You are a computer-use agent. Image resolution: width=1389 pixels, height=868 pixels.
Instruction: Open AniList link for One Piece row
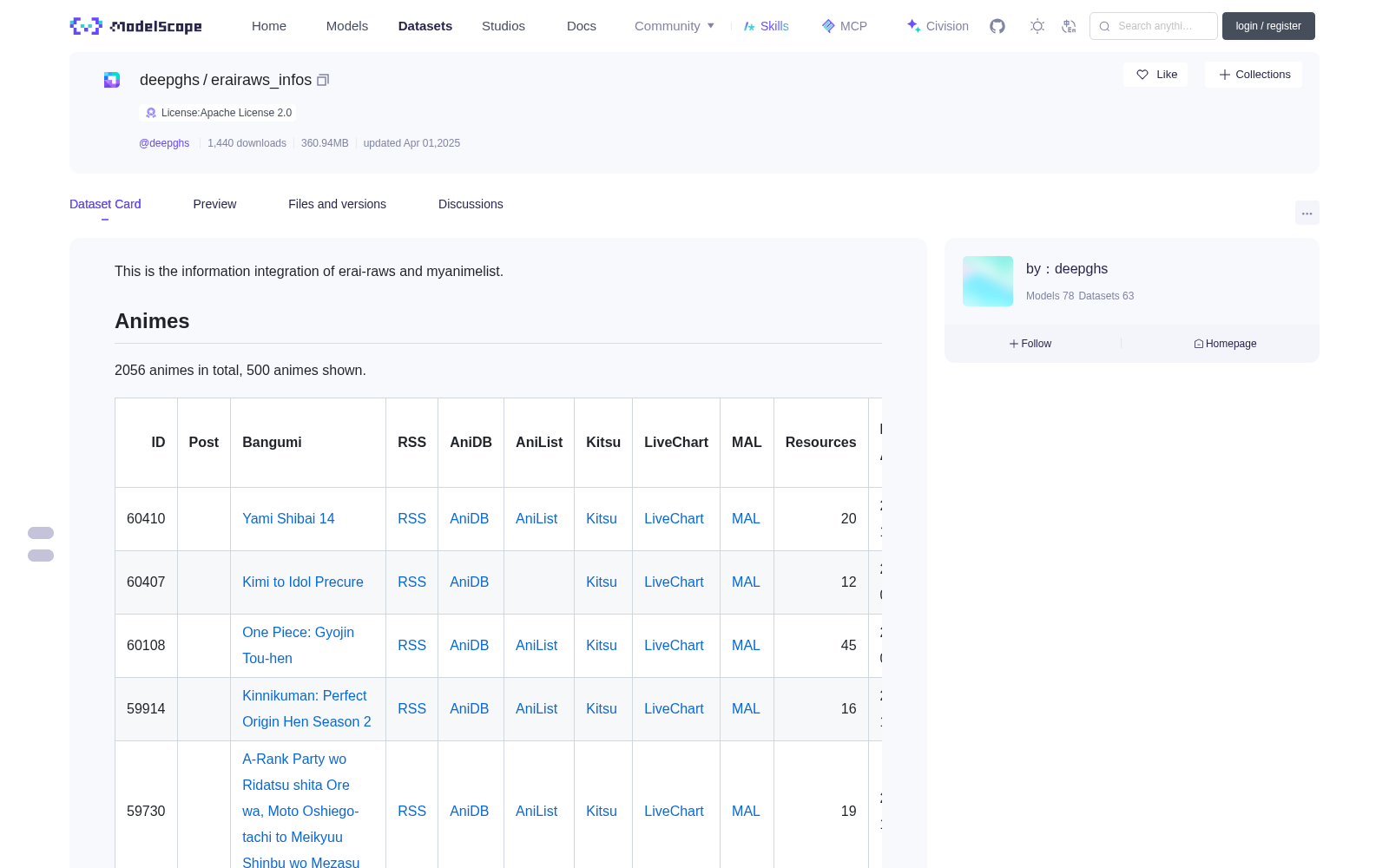537,645
